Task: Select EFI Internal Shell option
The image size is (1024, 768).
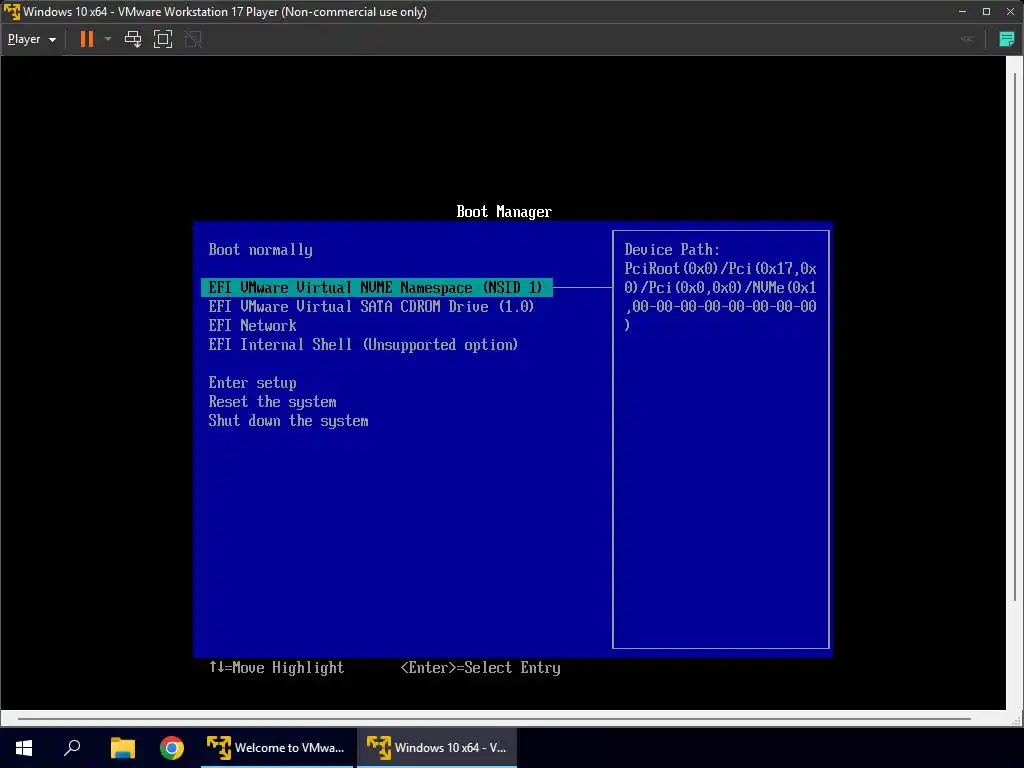Action: coord(363,344)
